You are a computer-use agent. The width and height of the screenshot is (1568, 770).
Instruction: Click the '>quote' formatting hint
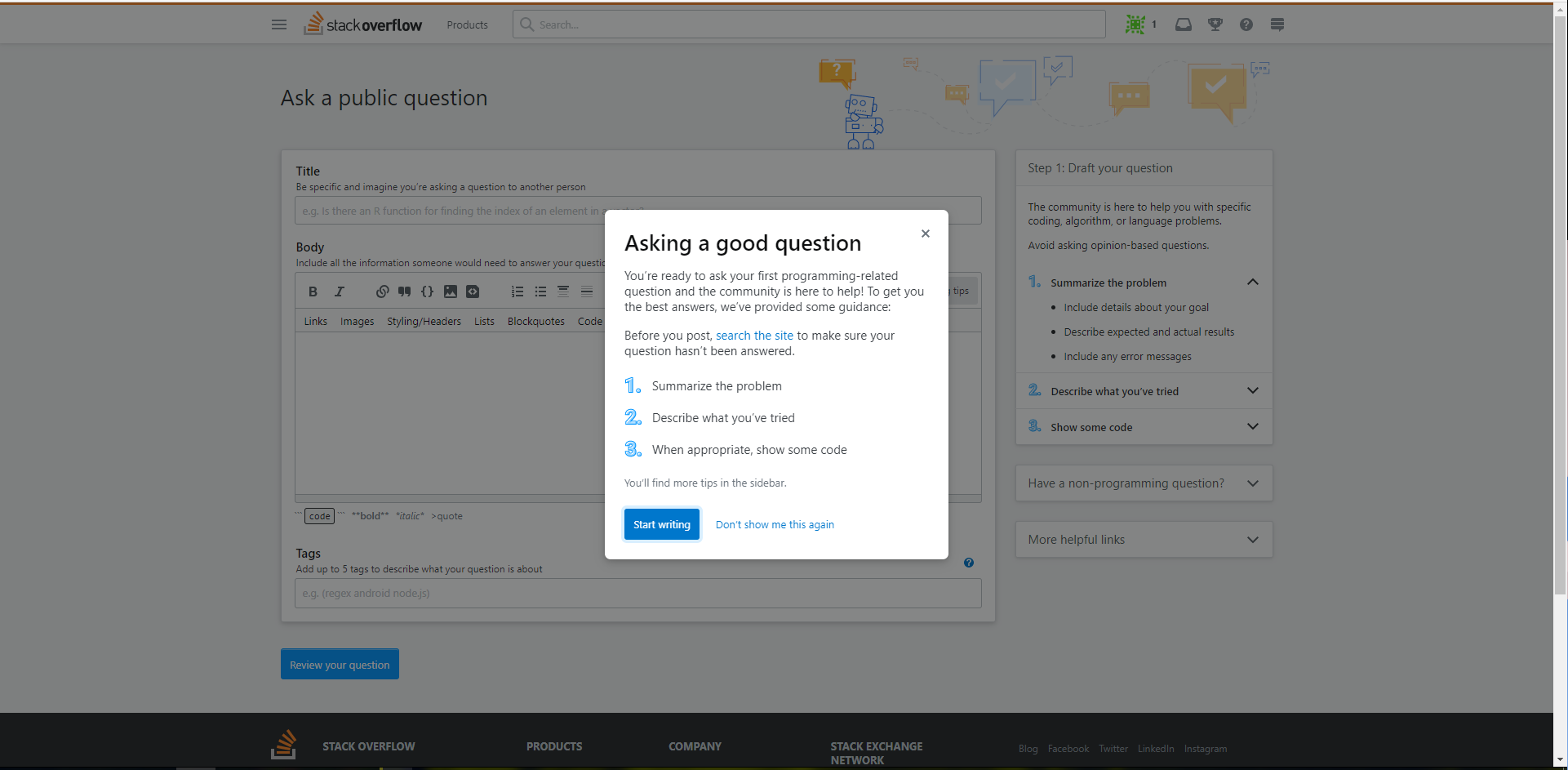[446, 516]
